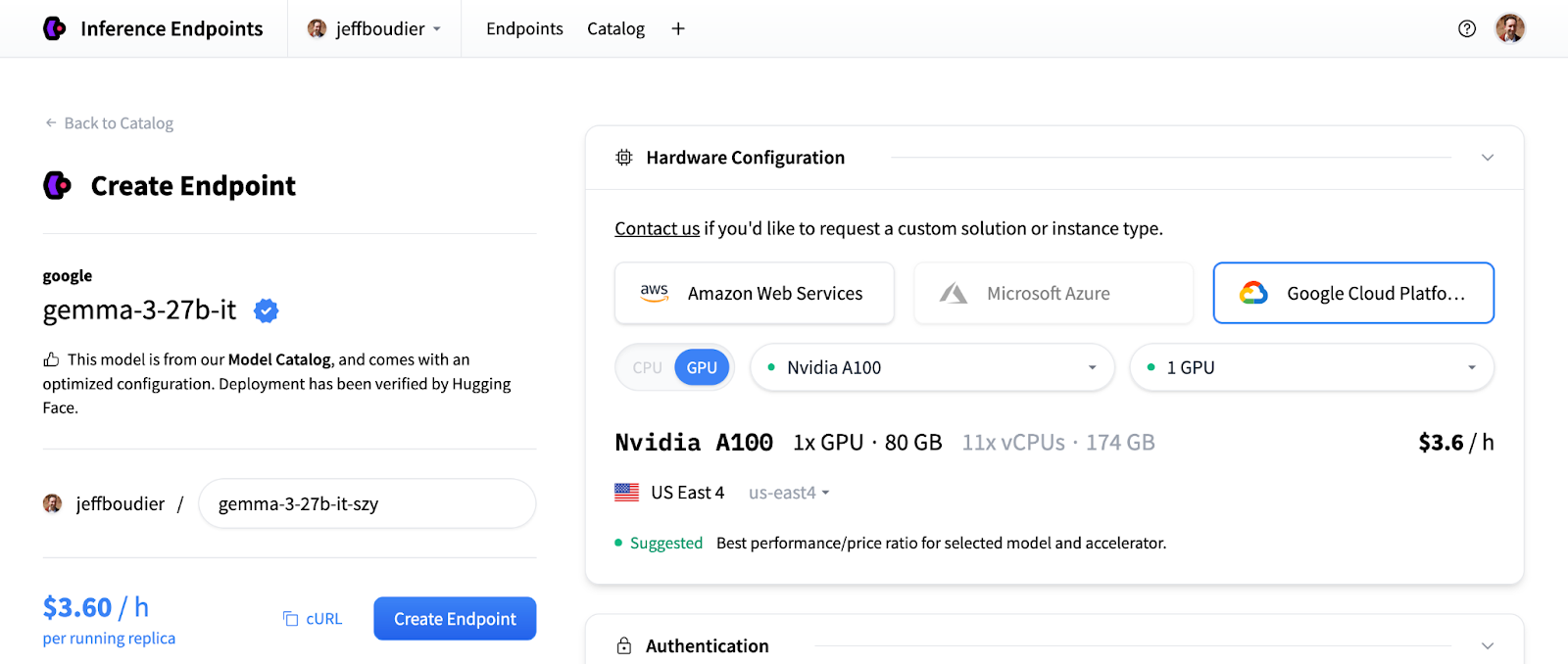
Task: Click the Inference Endpoints logo icon
Action: [x=55, y=28]
